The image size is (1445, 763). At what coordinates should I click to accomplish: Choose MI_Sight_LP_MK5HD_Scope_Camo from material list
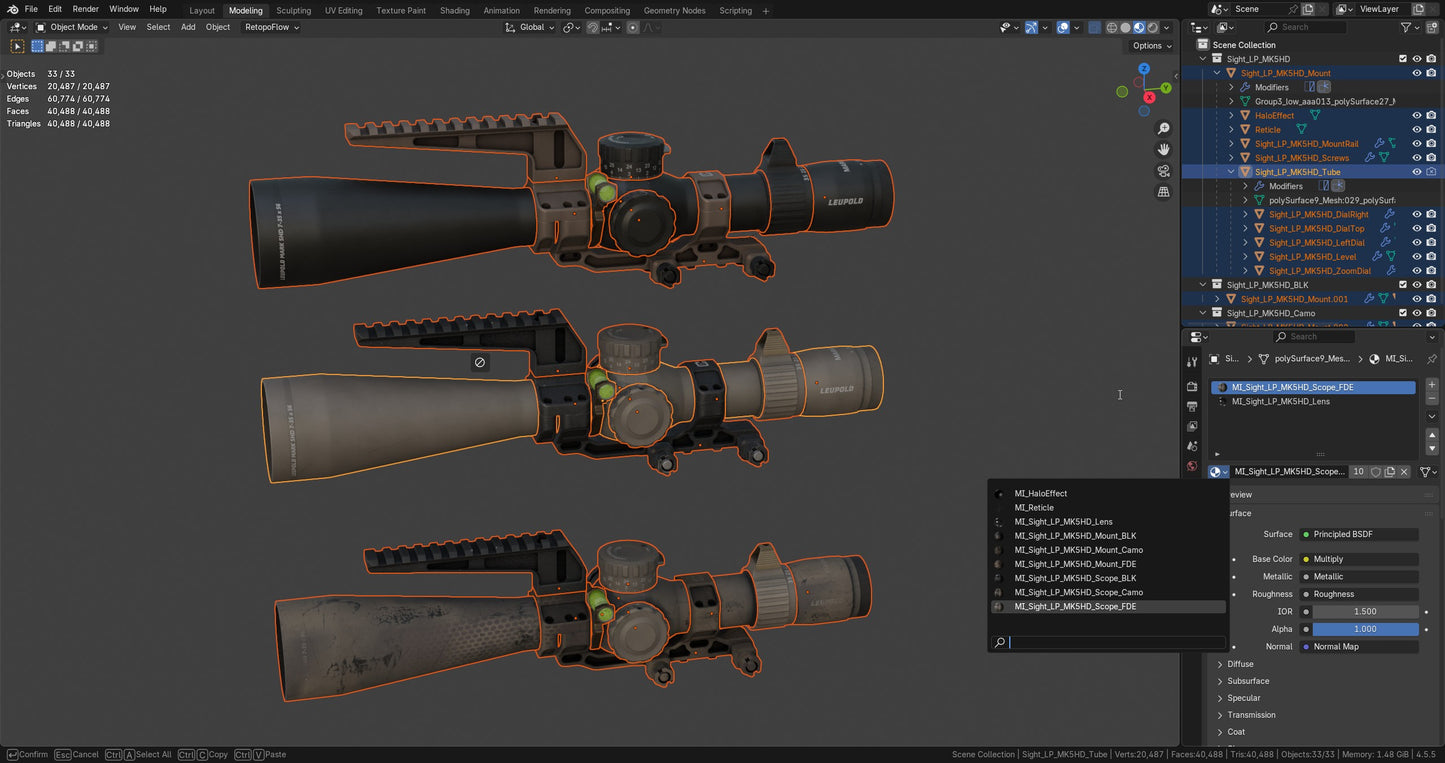[1078, 592]
